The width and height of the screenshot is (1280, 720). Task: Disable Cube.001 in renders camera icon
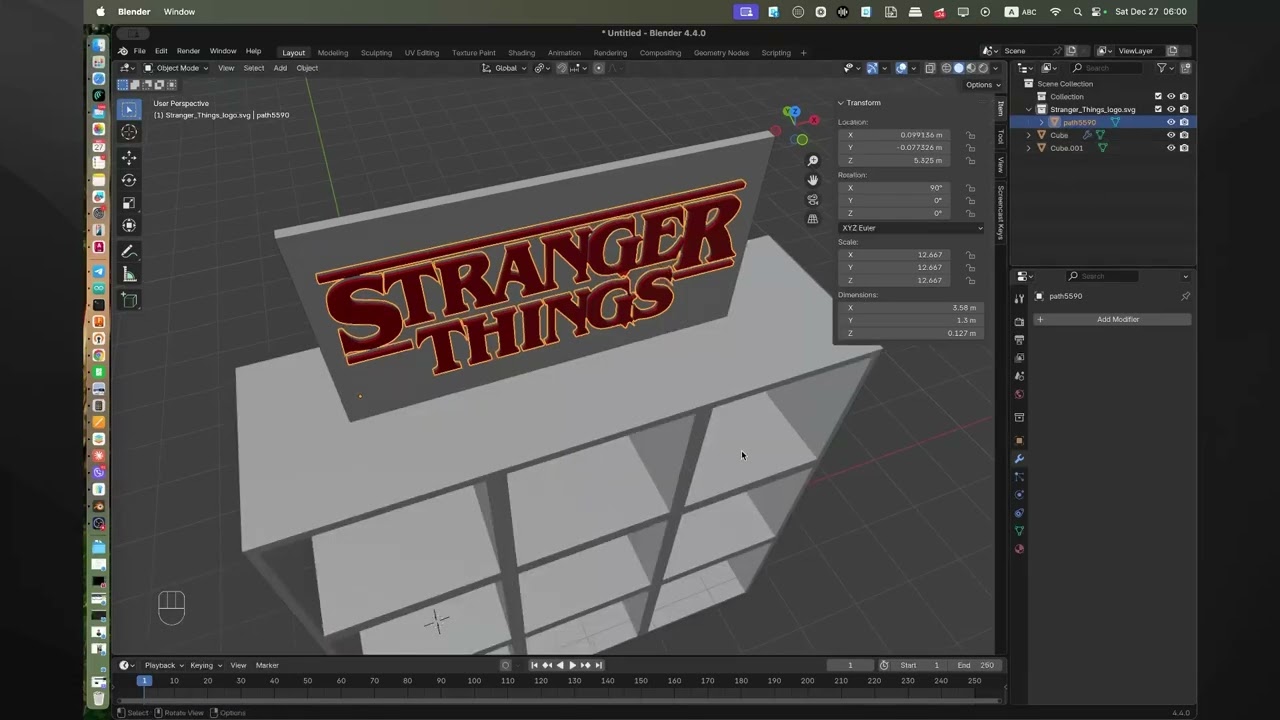pos(1184,148)
